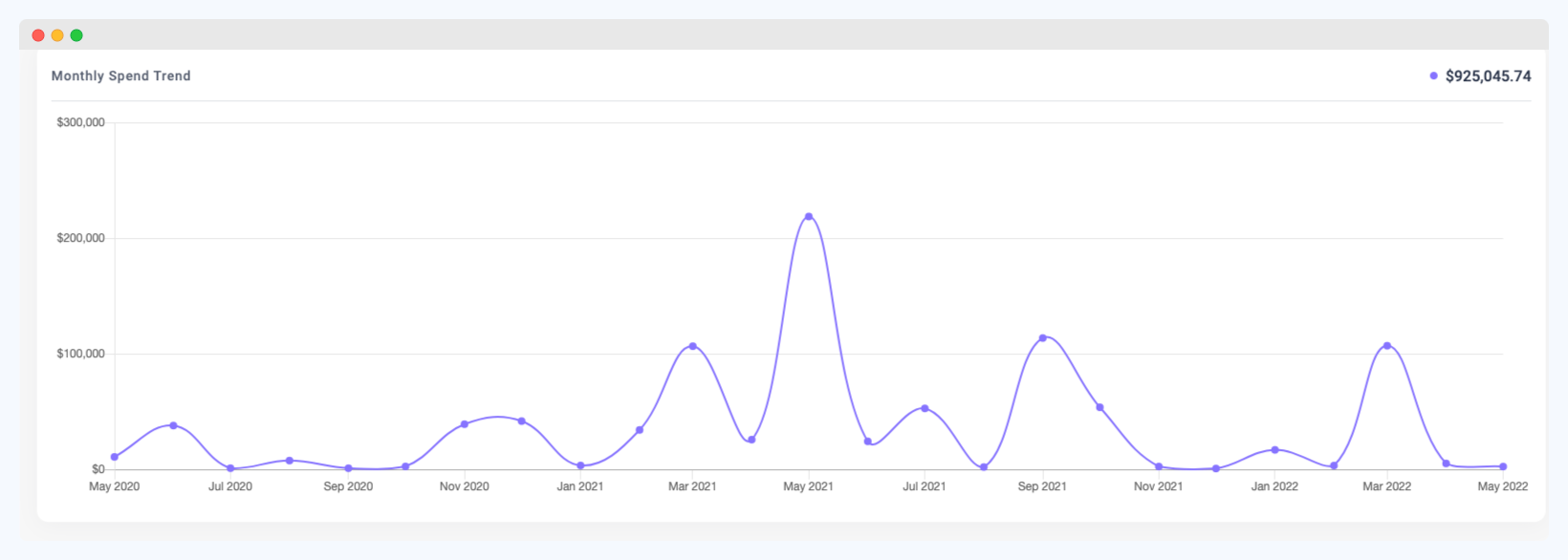1568x560 pixels.
Task: Click the Nov 2021 x-axis label
Action: [1158, 486]
